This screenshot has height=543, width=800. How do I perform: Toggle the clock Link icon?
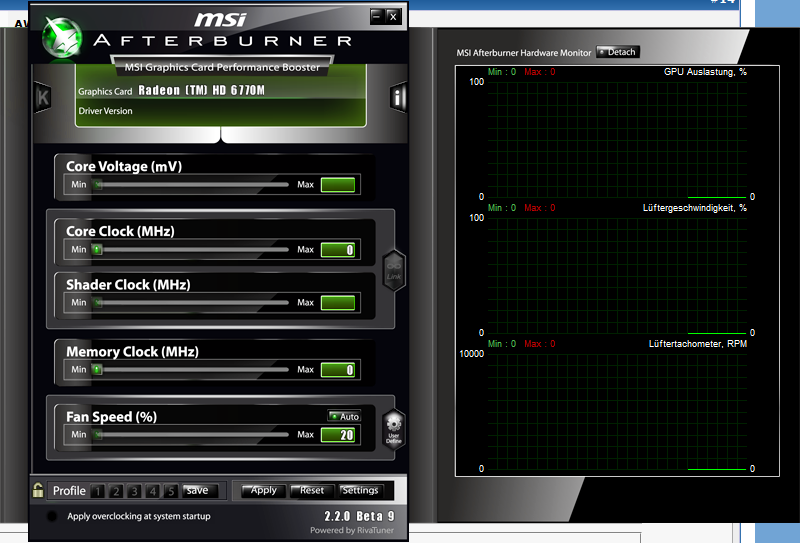(393, 270)
